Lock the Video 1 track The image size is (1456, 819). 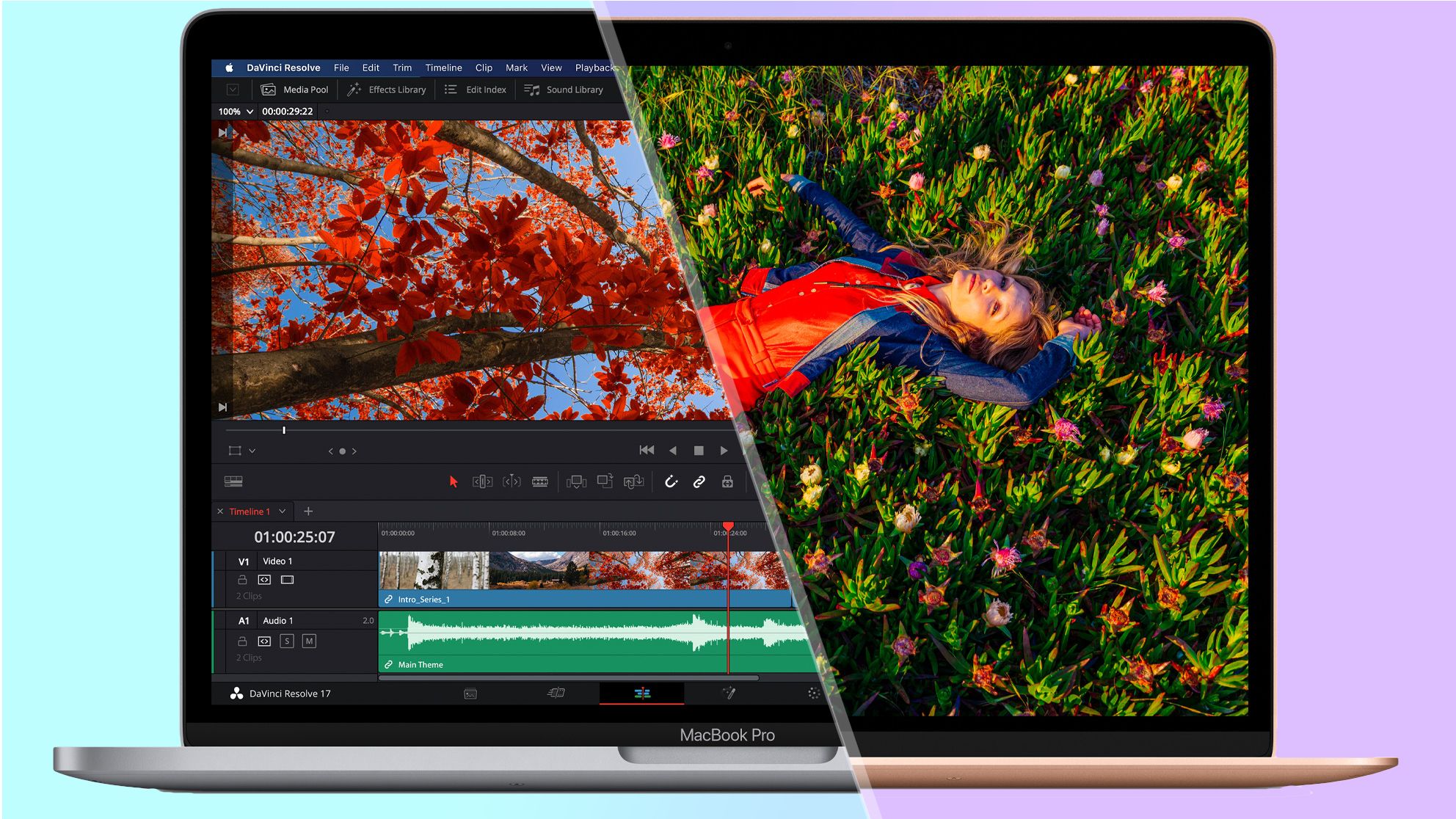coord(242,579)
